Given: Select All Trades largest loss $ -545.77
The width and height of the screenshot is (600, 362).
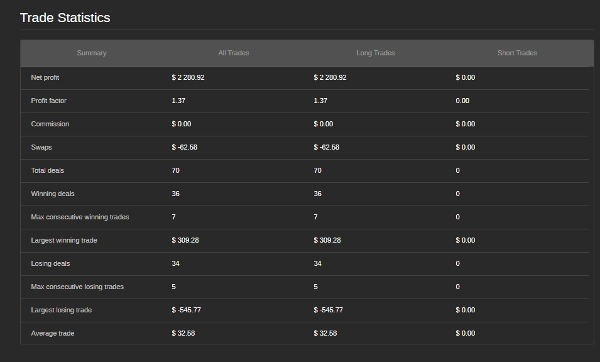Looking at the screenshot, I should click(x=186, y=310).
